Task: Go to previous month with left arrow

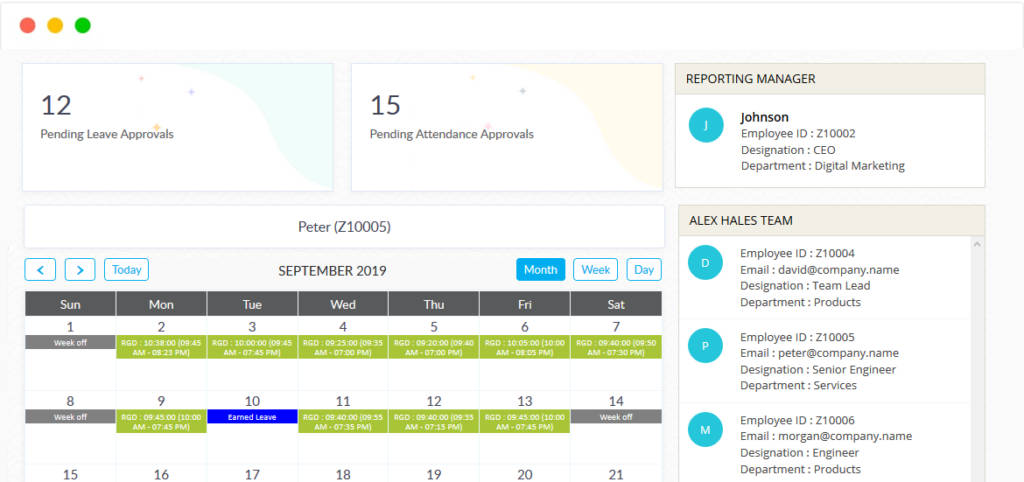Action: tap(40, 270)
